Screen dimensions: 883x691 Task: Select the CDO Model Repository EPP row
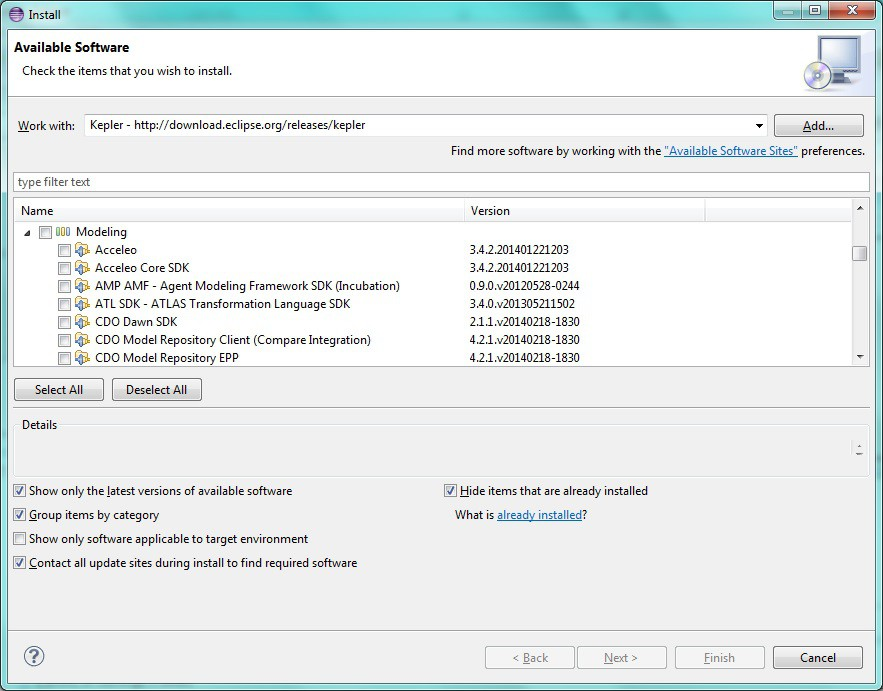coord(167,358)
